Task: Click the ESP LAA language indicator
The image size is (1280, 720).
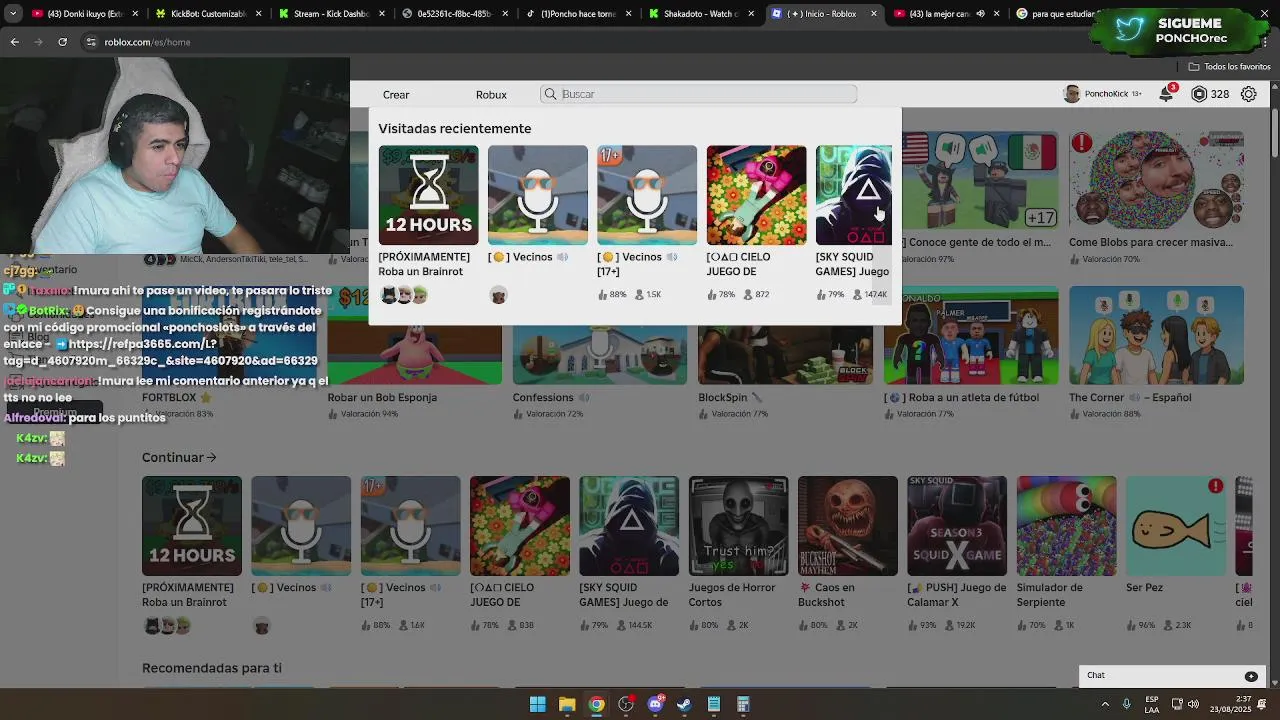Action: (x=1152, y=704)
